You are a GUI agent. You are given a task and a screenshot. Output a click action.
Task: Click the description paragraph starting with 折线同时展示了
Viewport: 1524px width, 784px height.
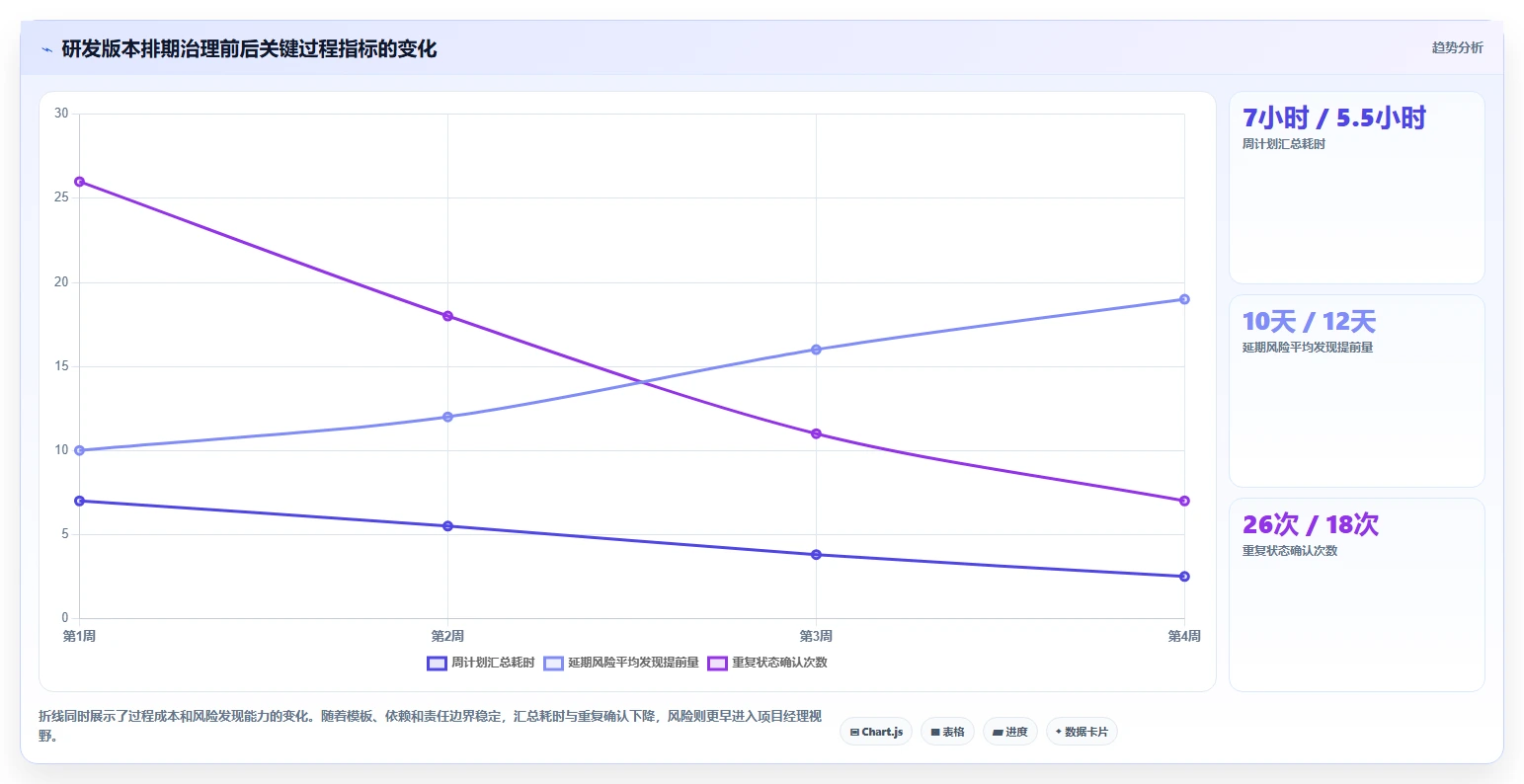pos(431,726)
